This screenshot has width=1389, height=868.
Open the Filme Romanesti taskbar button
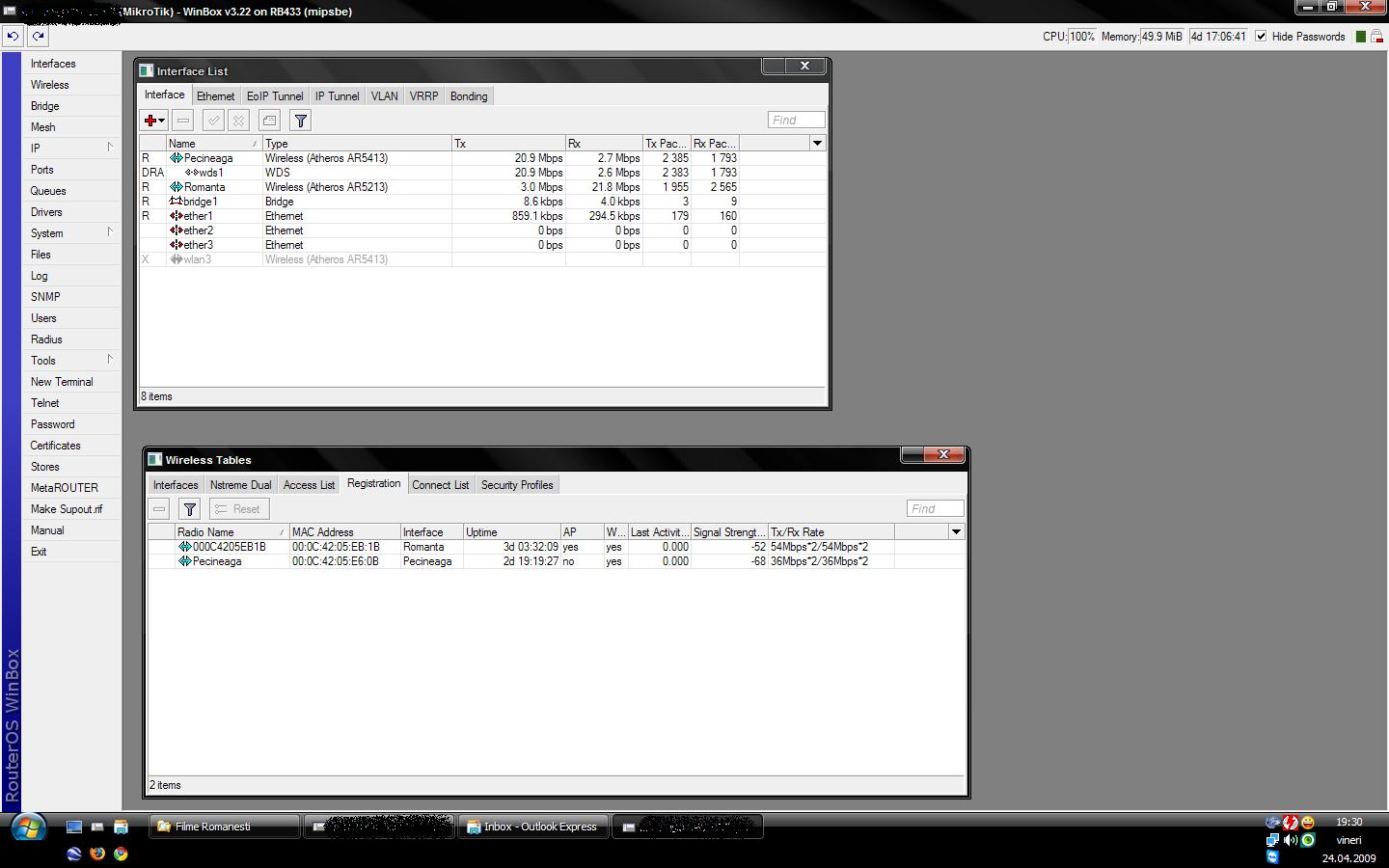click(224, 827)
